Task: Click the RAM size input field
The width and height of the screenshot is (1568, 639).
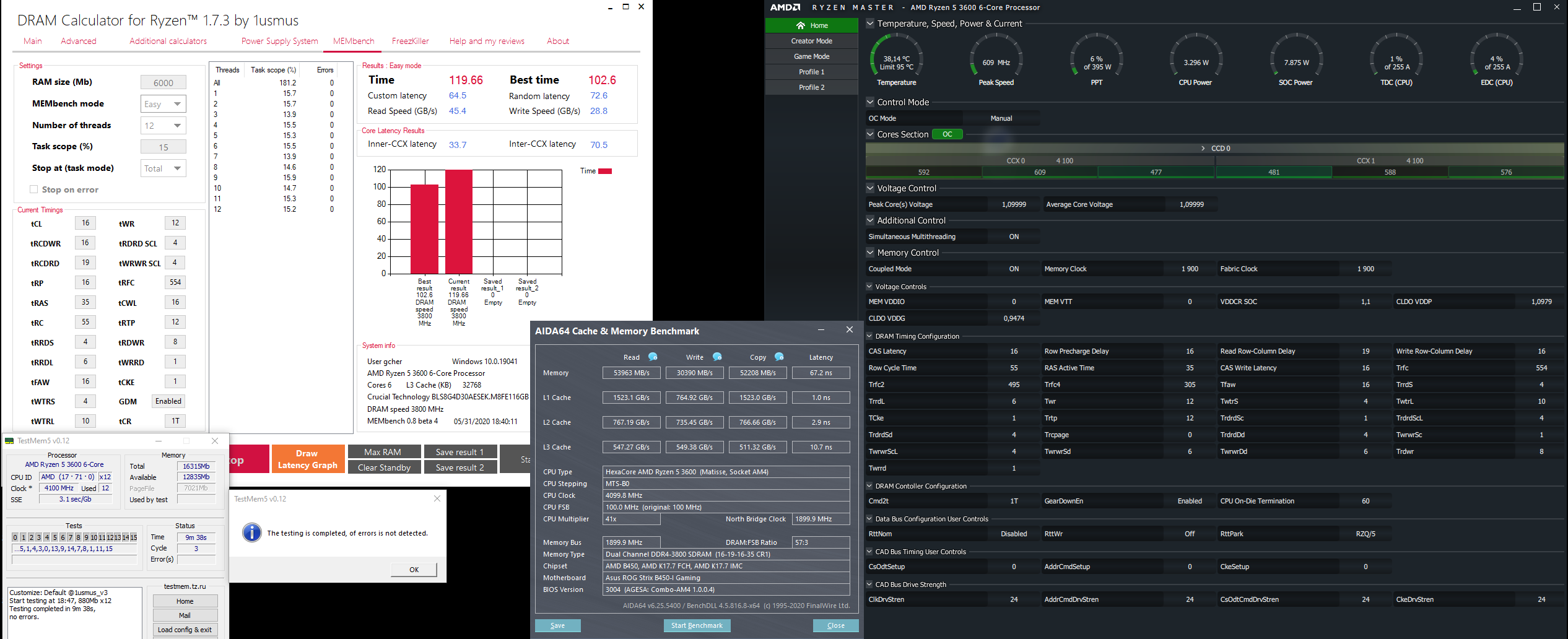Action: (163, 82)
